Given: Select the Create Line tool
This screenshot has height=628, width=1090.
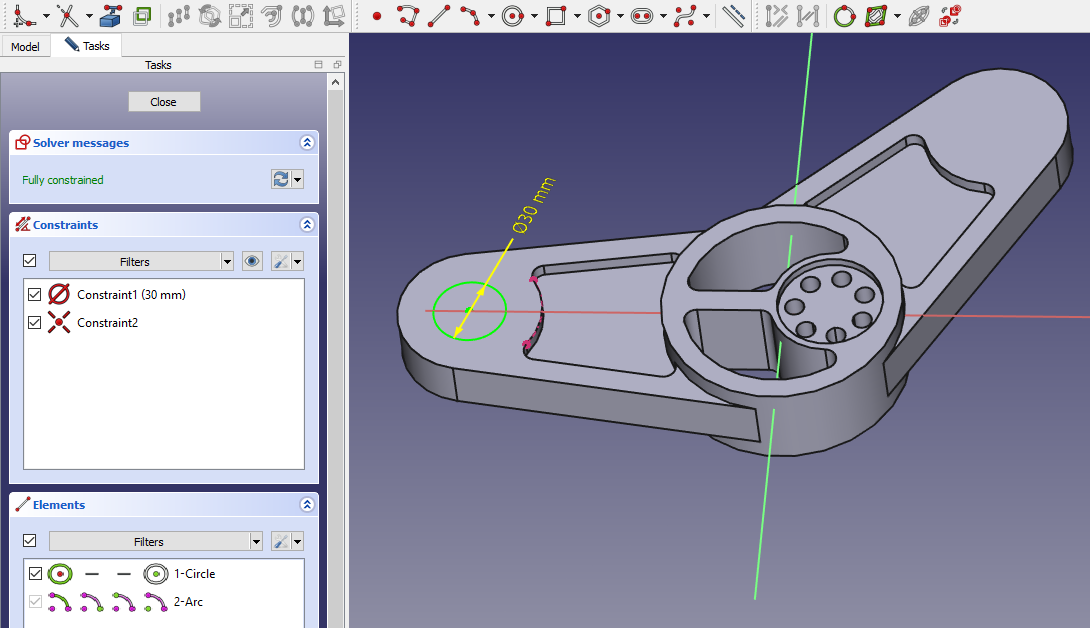Looking at the screenshot, I should pos(438,16).
